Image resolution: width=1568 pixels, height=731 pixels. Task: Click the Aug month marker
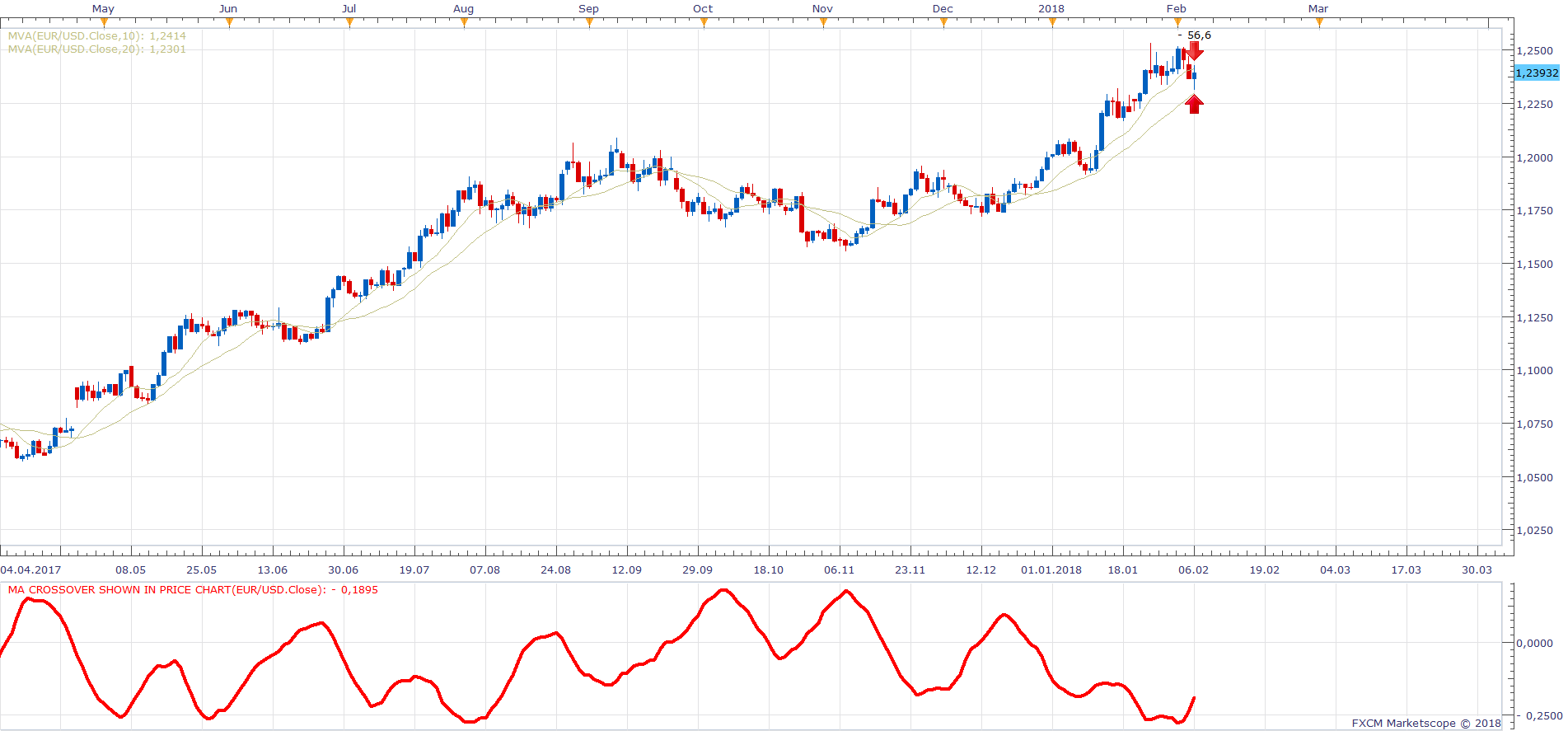pos(464,9)
